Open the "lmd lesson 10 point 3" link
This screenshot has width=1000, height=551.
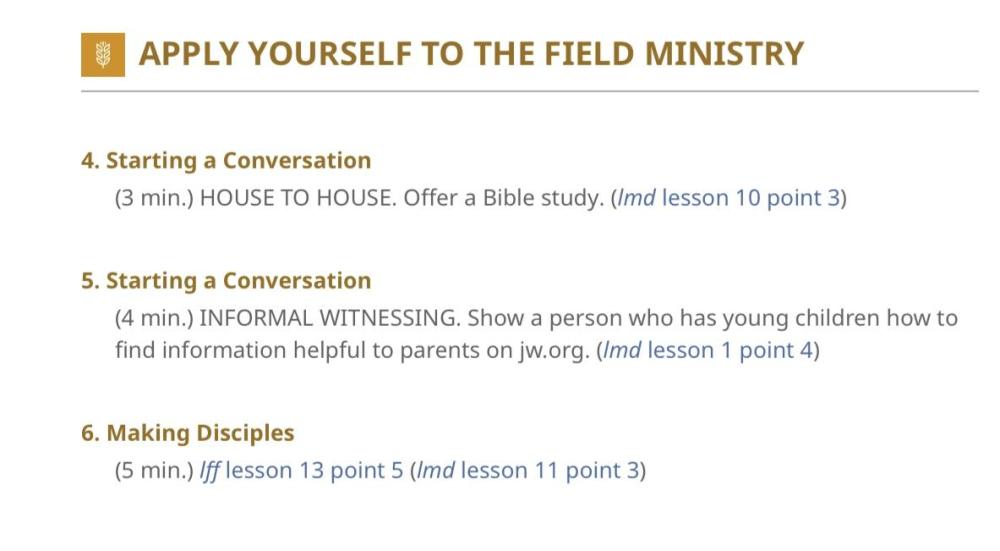pos(728,197)
